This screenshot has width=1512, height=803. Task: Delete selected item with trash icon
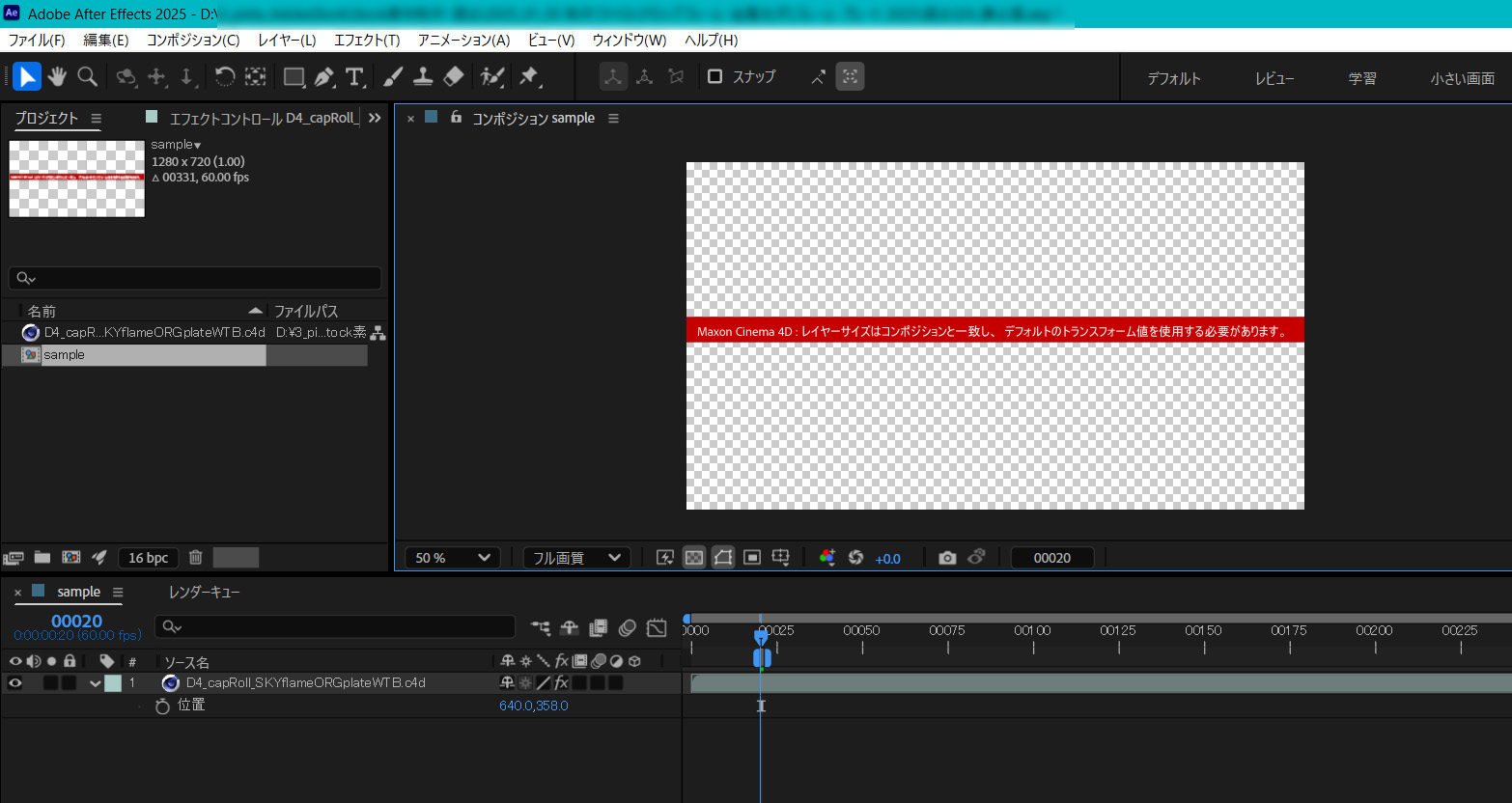[195, 557]
